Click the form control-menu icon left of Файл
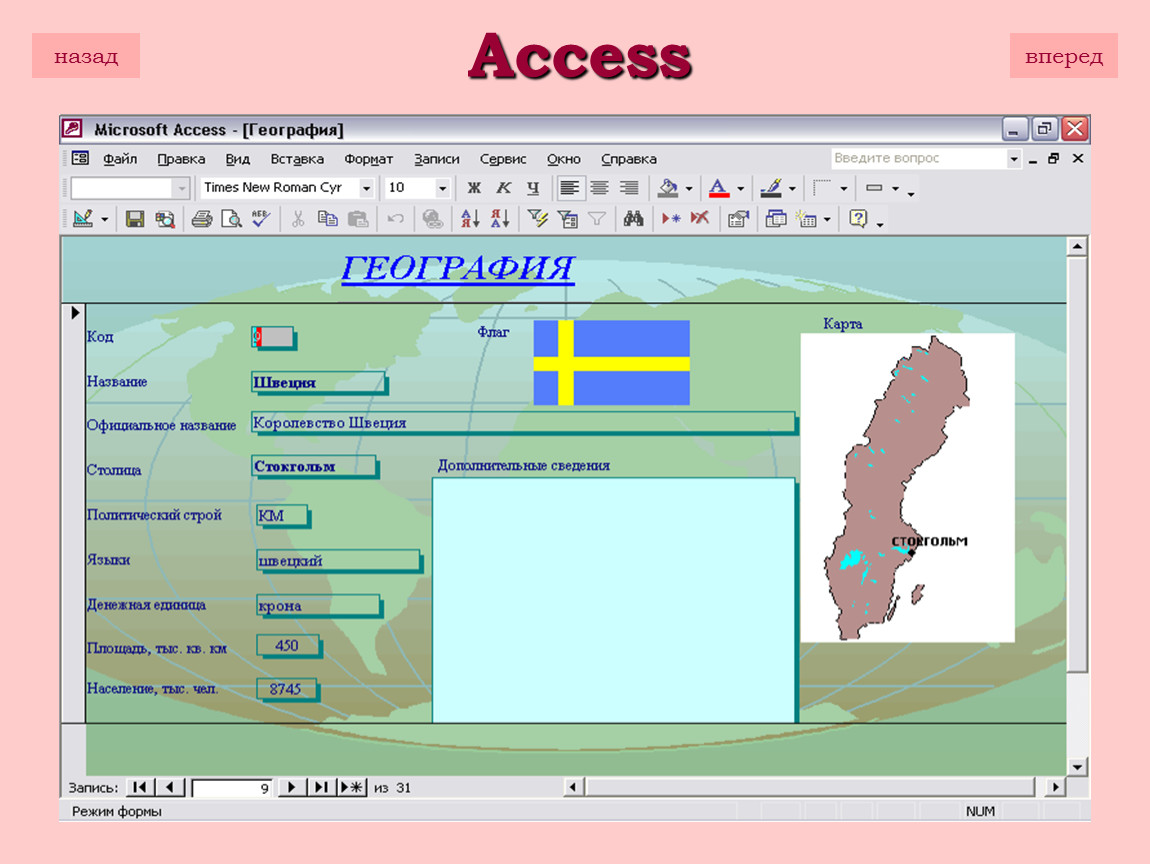 pyautogui.click(x=80, y=158)
